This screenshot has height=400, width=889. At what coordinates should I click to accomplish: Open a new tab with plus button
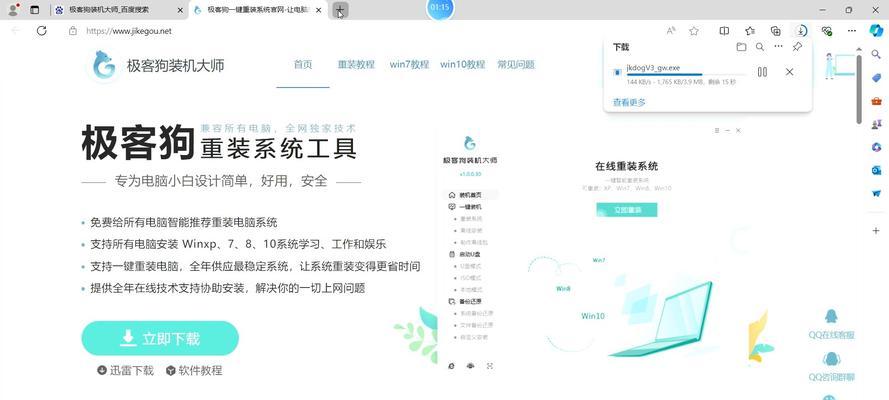(x=340, y=10)
